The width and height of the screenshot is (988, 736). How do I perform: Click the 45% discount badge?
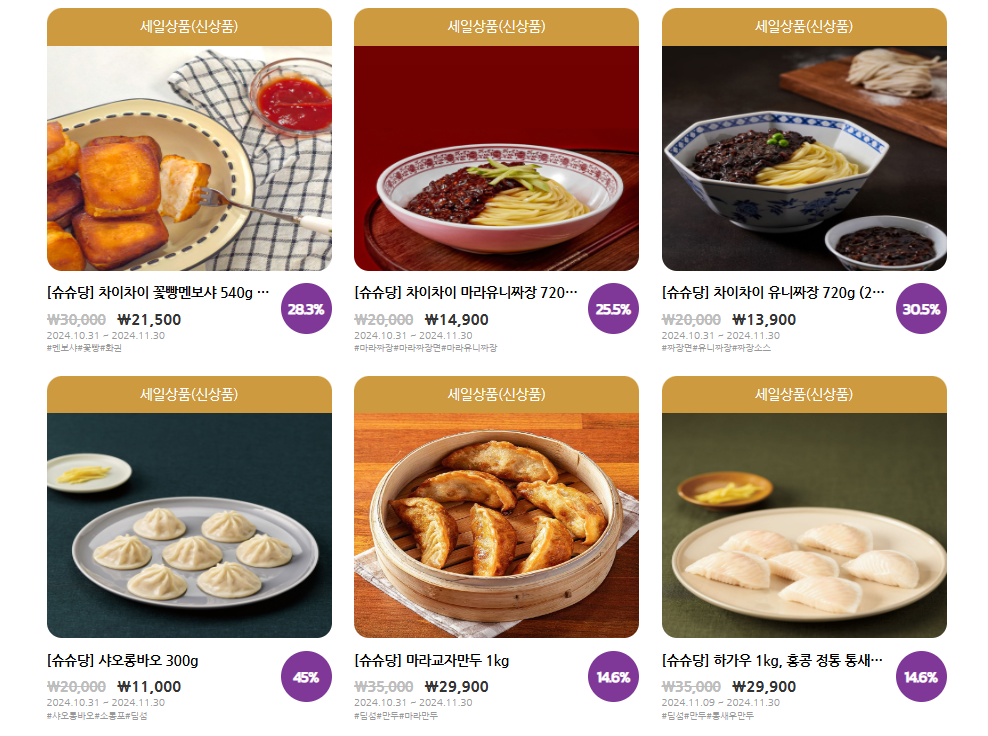(x=306, y=677)
